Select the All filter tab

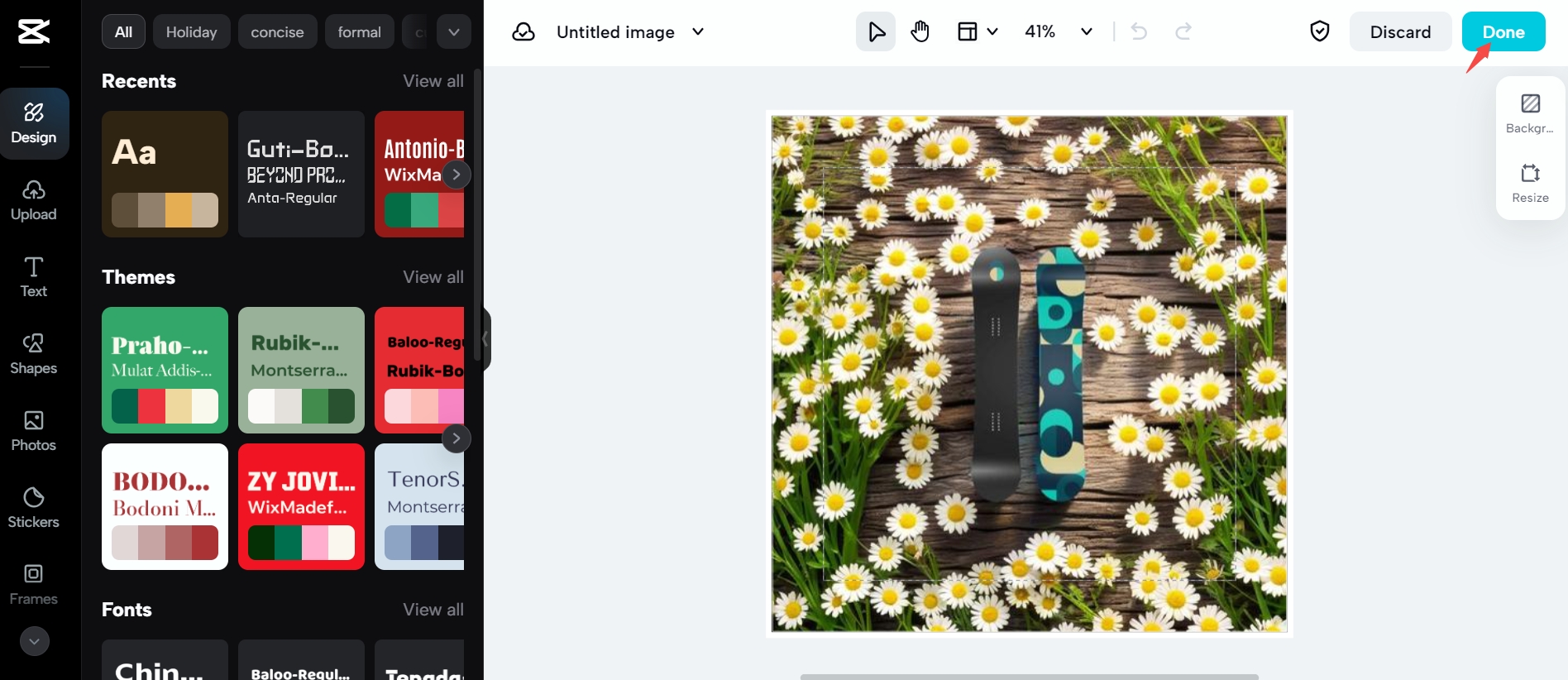point(123,32)
